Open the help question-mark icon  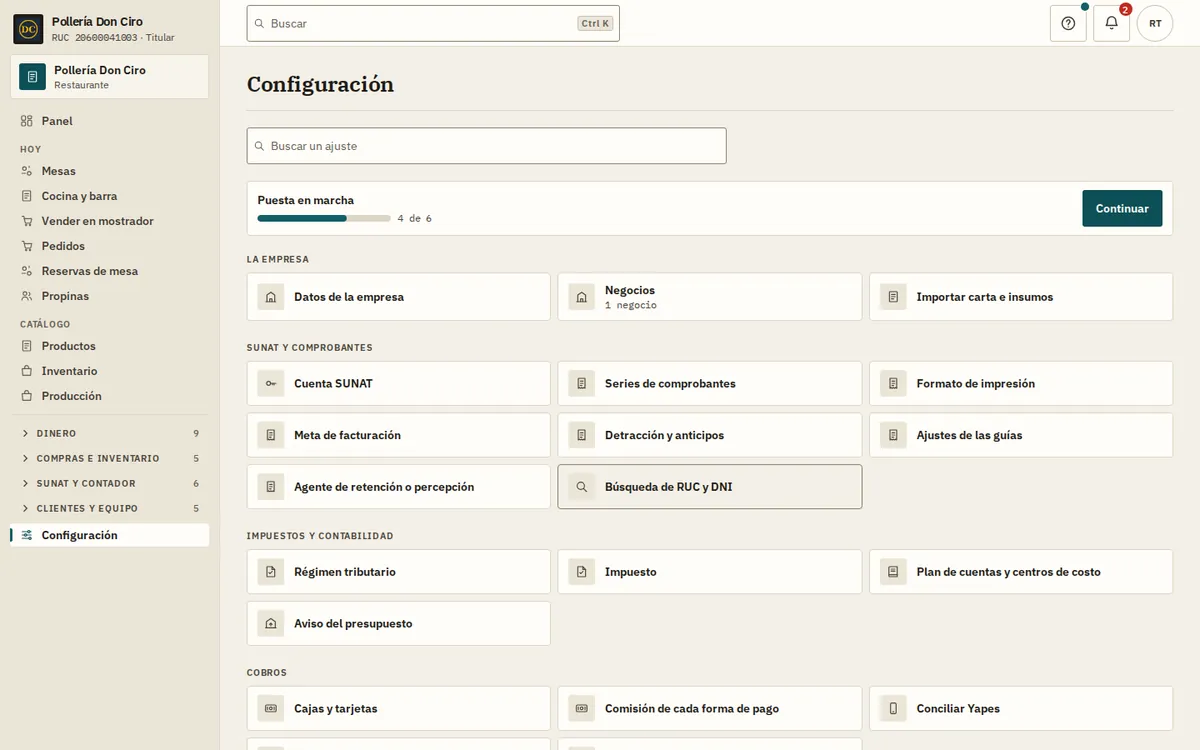pos(1068,23)
